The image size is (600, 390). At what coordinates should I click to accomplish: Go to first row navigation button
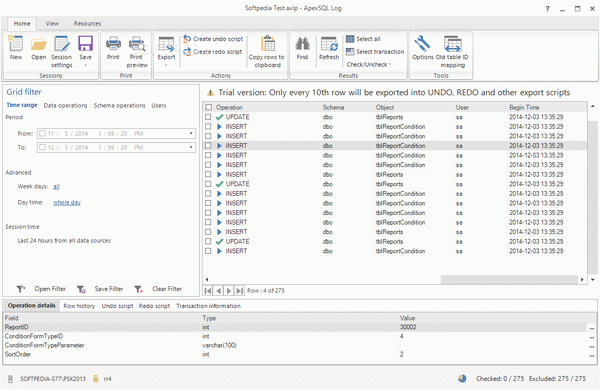tap(208, 291)
